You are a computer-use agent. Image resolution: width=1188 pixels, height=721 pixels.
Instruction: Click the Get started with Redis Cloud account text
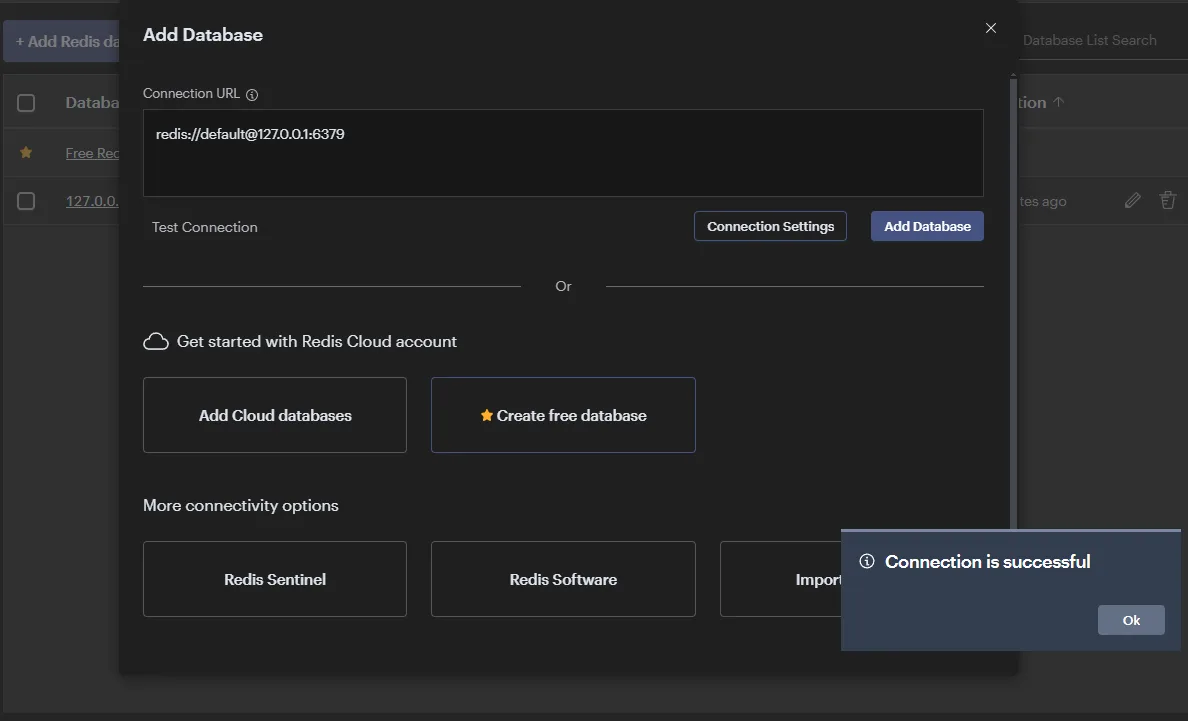317,342
